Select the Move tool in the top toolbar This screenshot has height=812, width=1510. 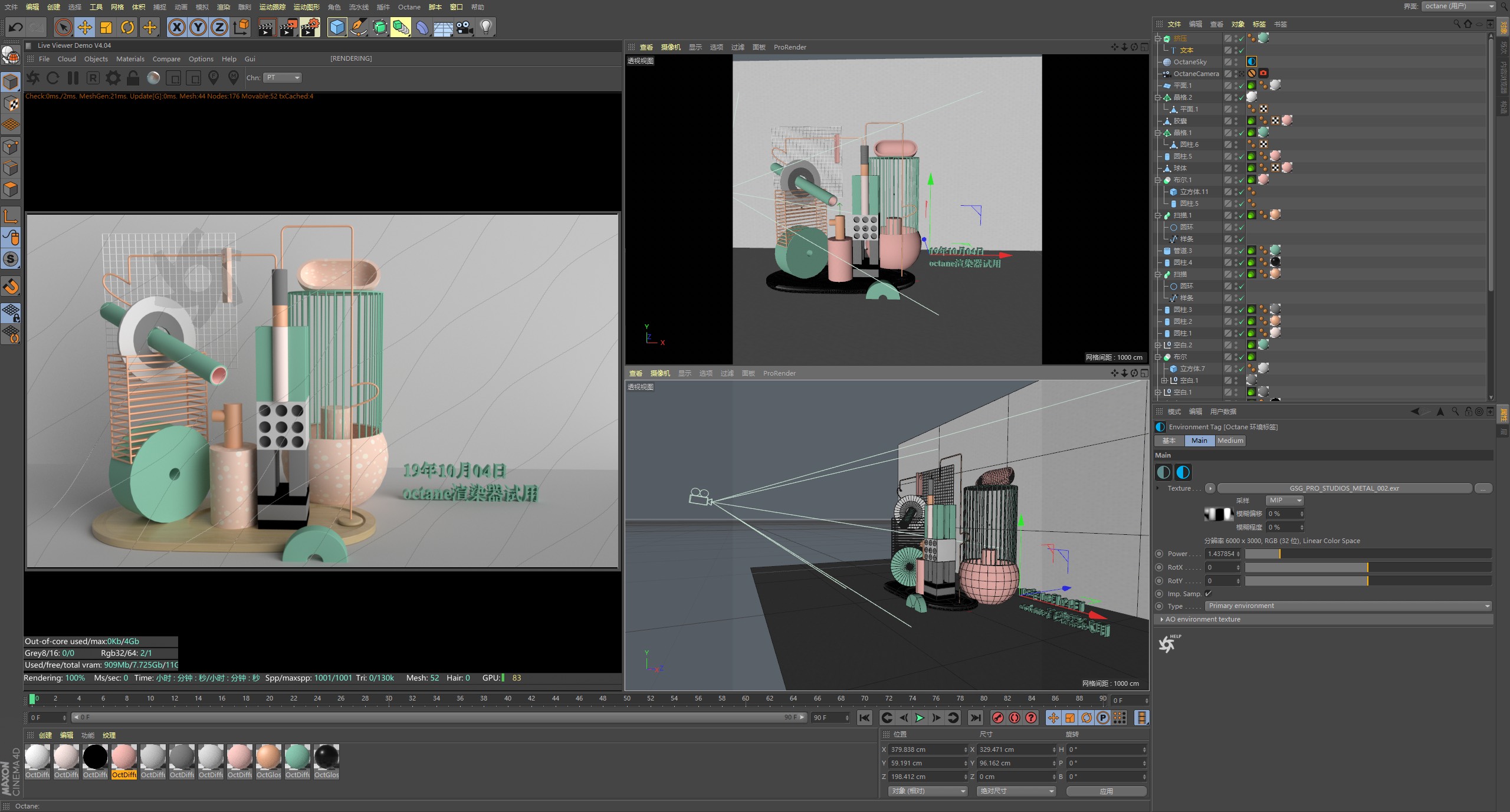point(85,27)
